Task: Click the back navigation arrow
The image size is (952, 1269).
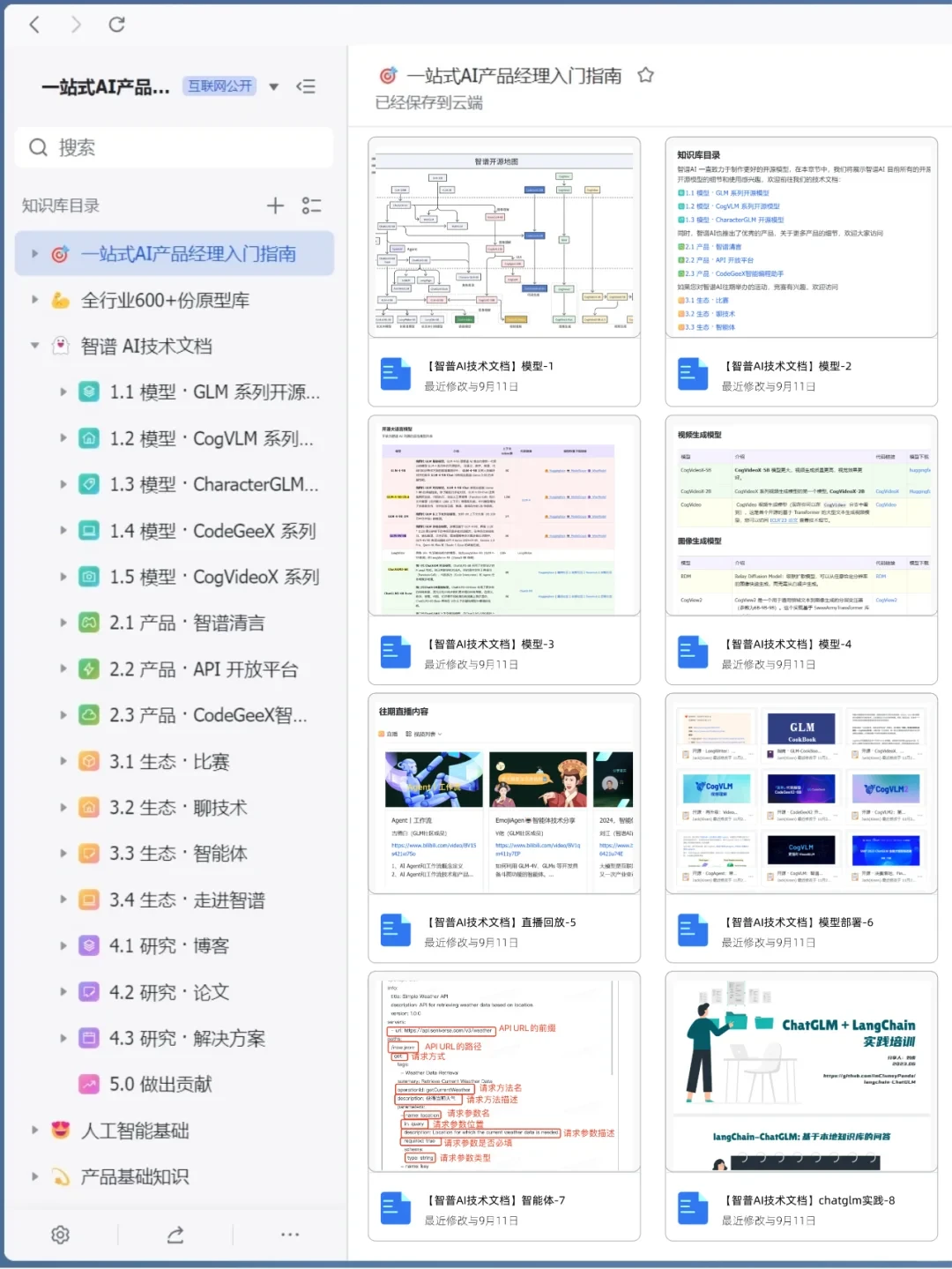Action: coord(34,25)
